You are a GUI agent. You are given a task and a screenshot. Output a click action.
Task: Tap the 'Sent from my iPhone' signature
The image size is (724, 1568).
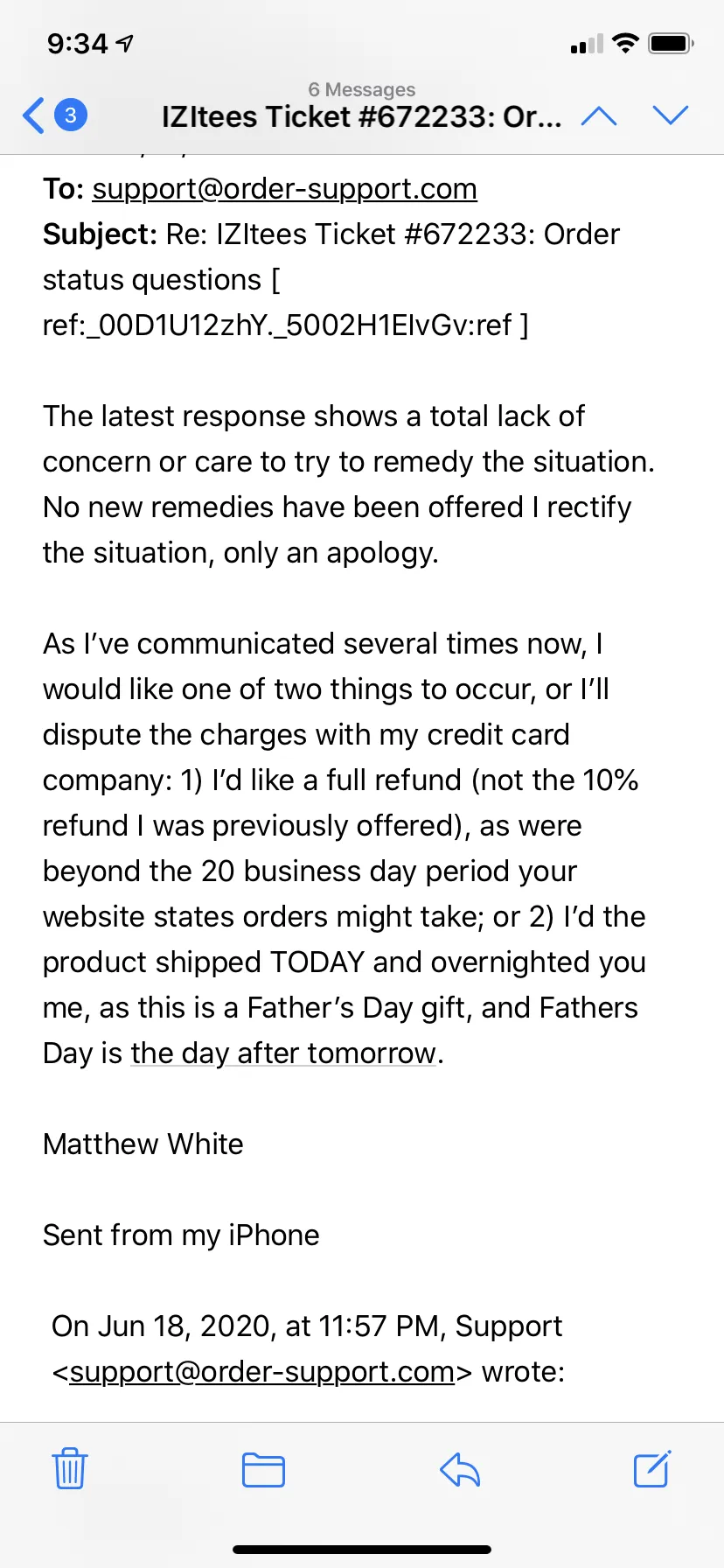point(181,1235)
